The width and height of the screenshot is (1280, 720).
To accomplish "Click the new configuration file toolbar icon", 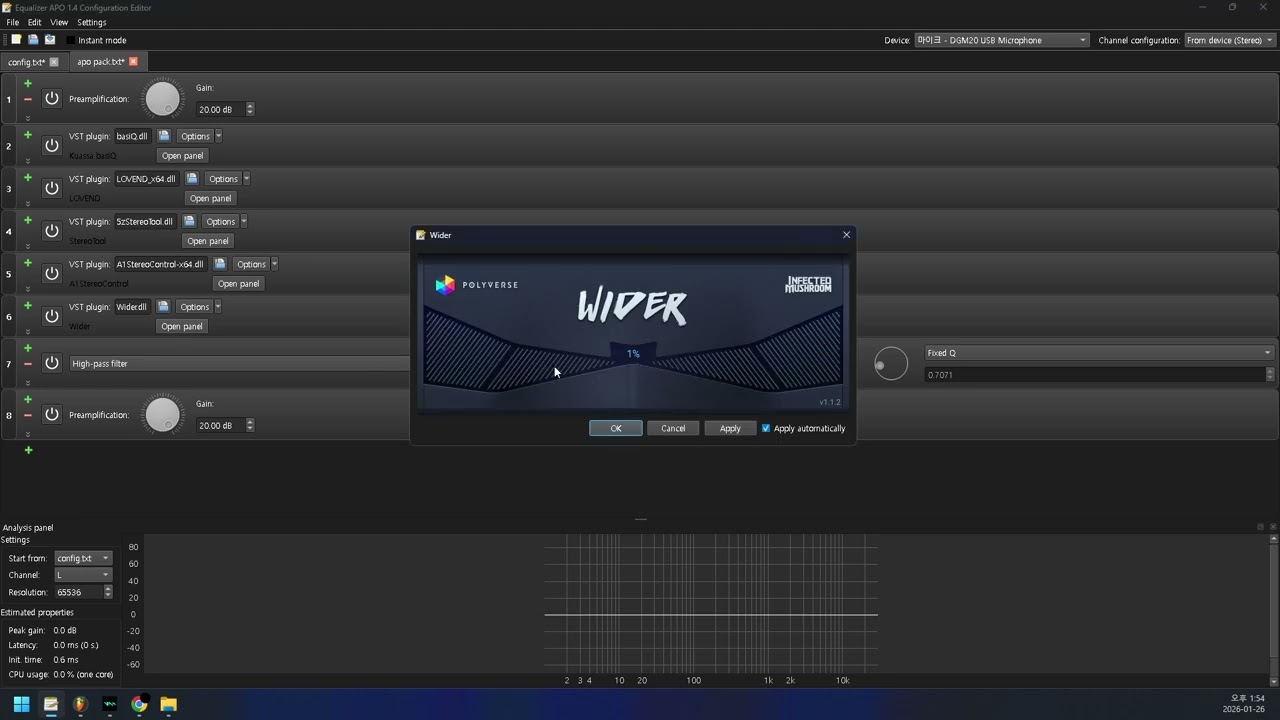I will tap(16, 40).
